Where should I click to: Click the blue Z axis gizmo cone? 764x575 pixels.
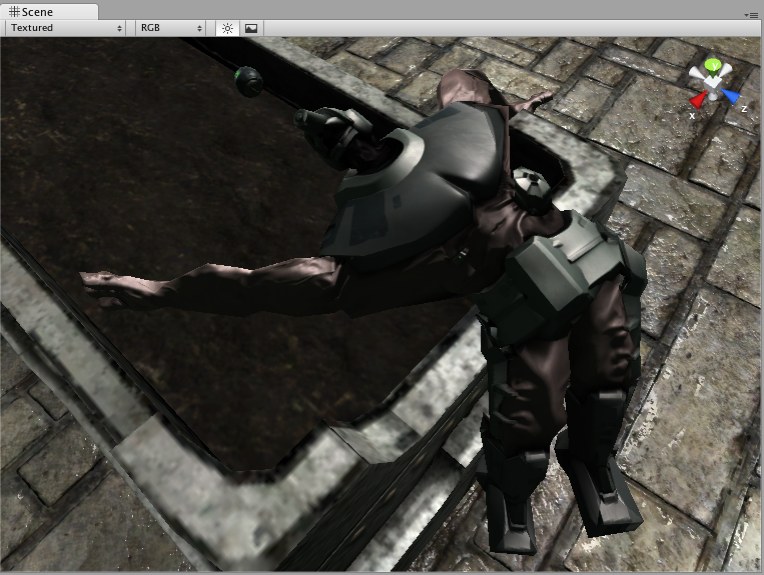click(x=731, y=96)
